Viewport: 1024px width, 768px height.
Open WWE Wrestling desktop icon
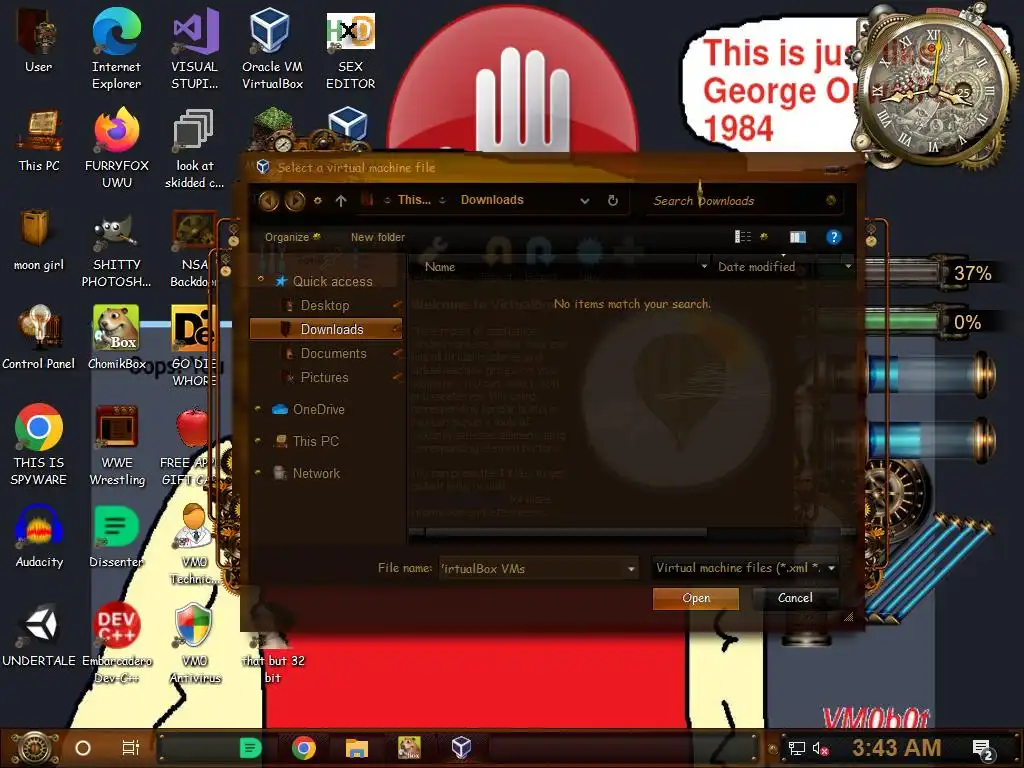(117, 445)
